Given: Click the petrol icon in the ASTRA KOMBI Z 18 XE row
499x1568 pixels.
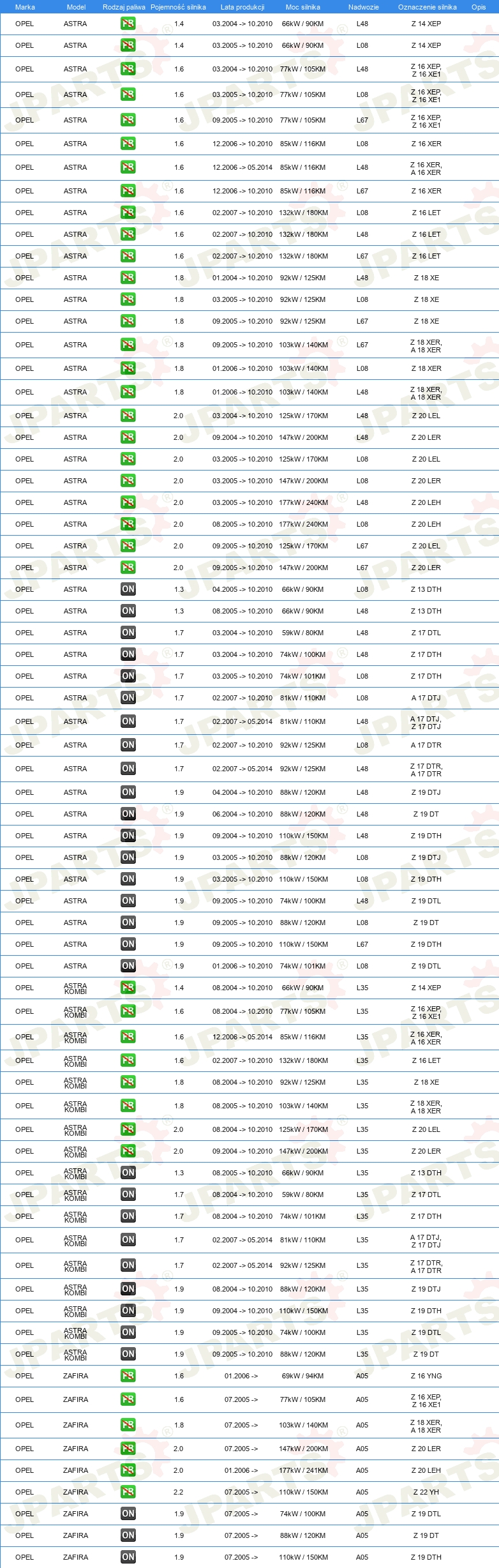Looking at the screenshot, I should coord(128,1082).
